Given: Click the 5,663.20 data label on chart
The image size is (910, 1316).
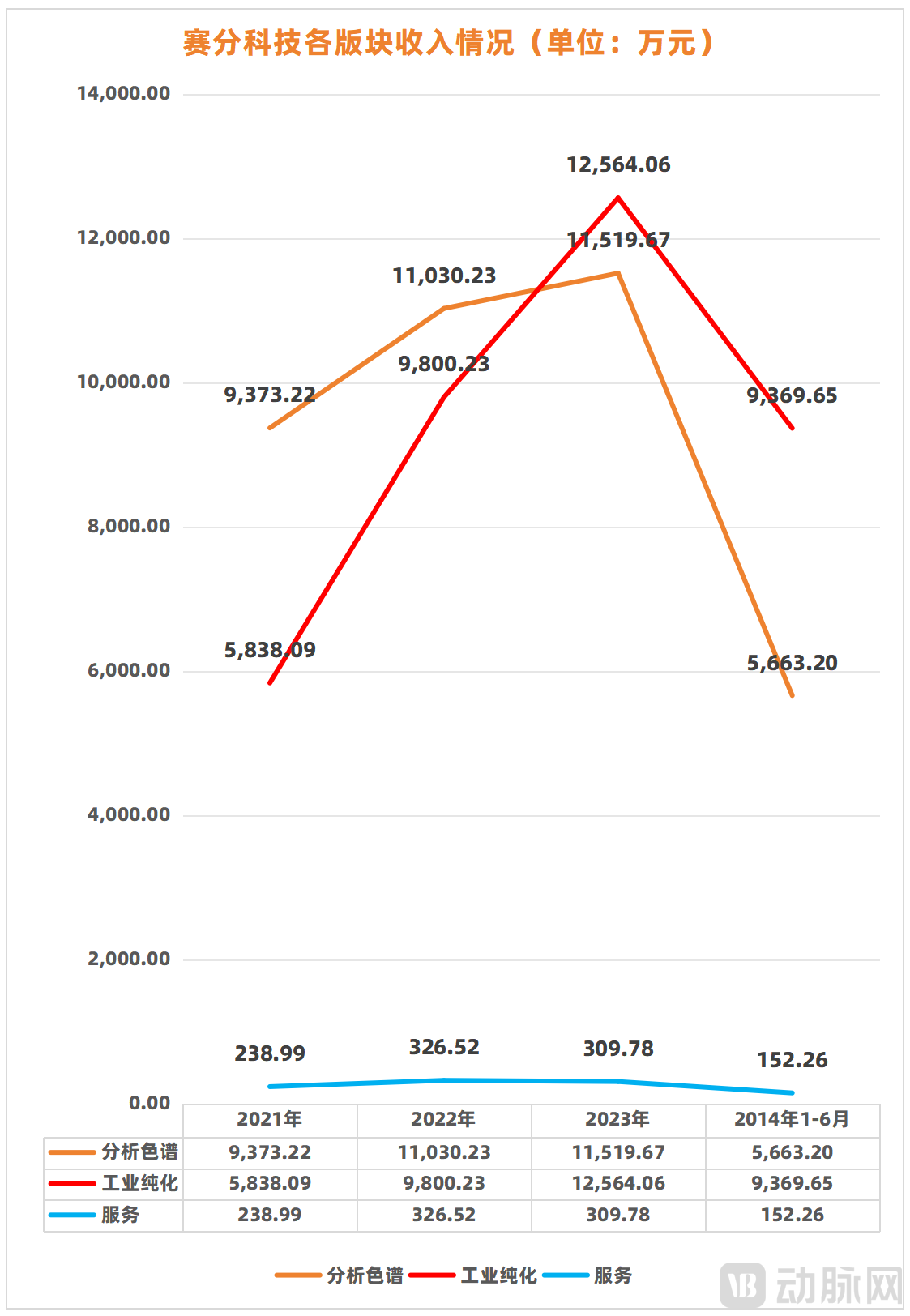Looking at the screenshot, I should [792, 663].
